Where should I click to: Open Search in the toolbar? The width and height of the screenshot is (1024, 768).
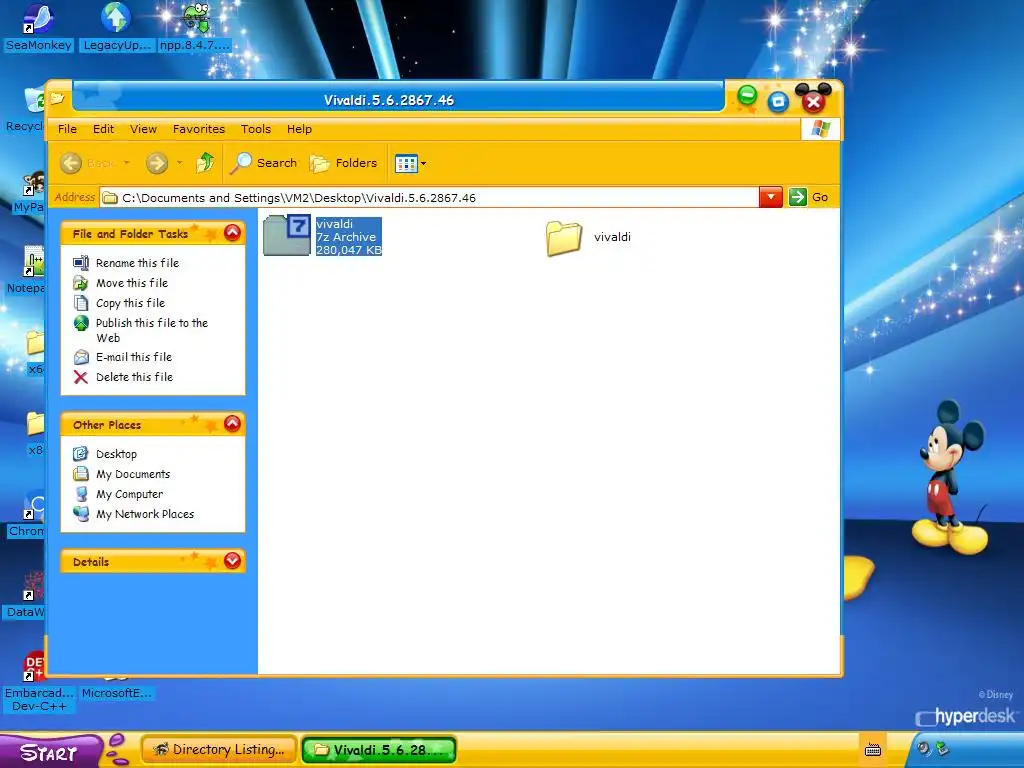pyautogui.click(x=263, y=163)
